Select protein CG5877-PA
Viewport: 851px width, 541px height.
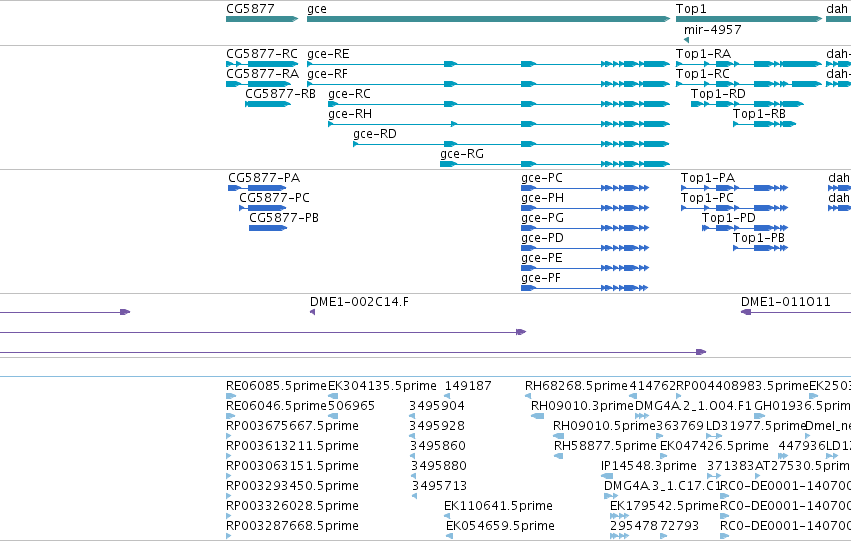pyautogui.click(x=257, y=188)
